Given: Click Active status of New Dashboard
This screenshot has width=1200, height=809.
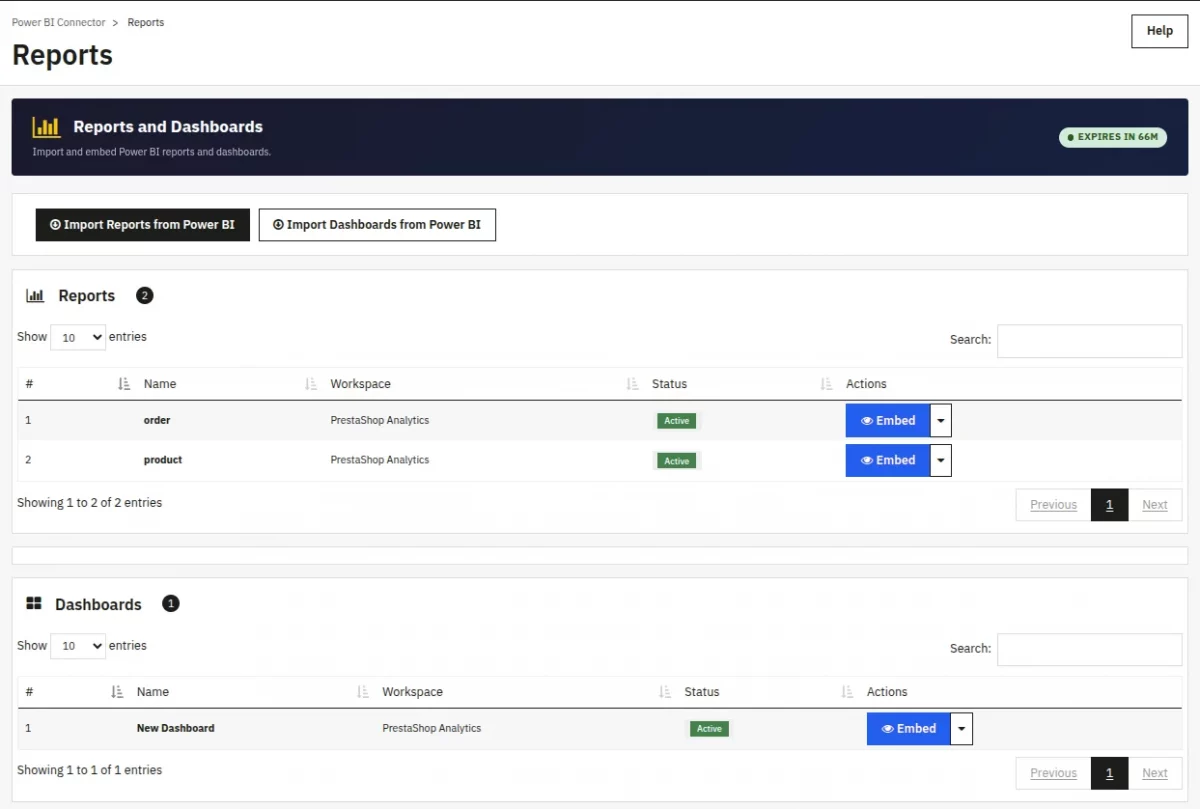Looking at the screenshot, I should [x=709, y=729].
